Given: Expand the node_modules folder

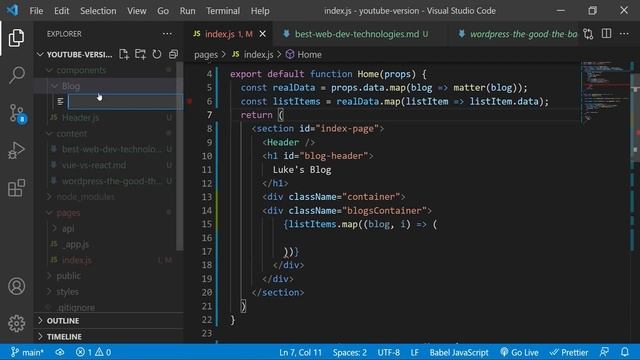Looking at the screenshot, I should (x=85, y=197).
